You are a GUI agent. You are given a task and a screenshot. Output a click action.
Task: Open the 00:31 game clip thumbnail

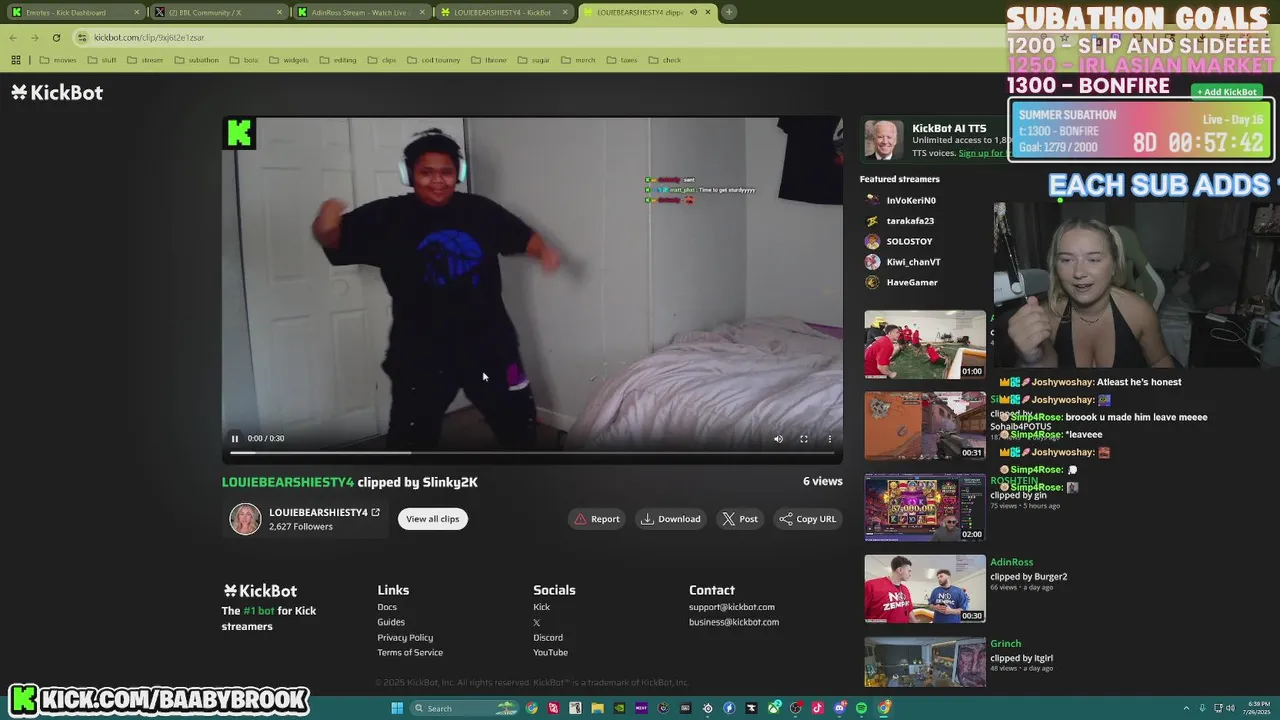click(x=925, y=426)
